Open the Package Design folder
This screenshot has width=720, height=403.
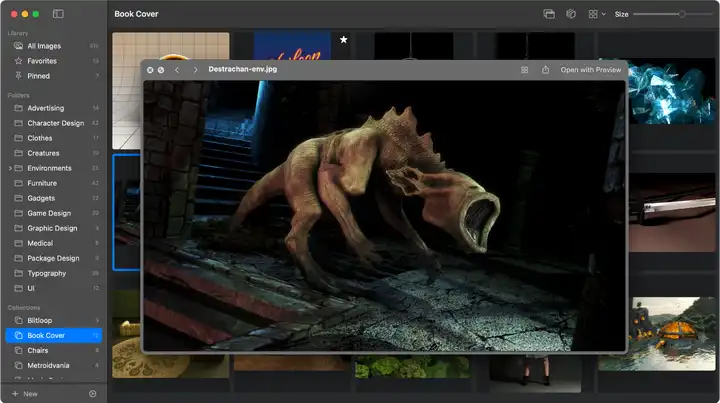[54, 258]
